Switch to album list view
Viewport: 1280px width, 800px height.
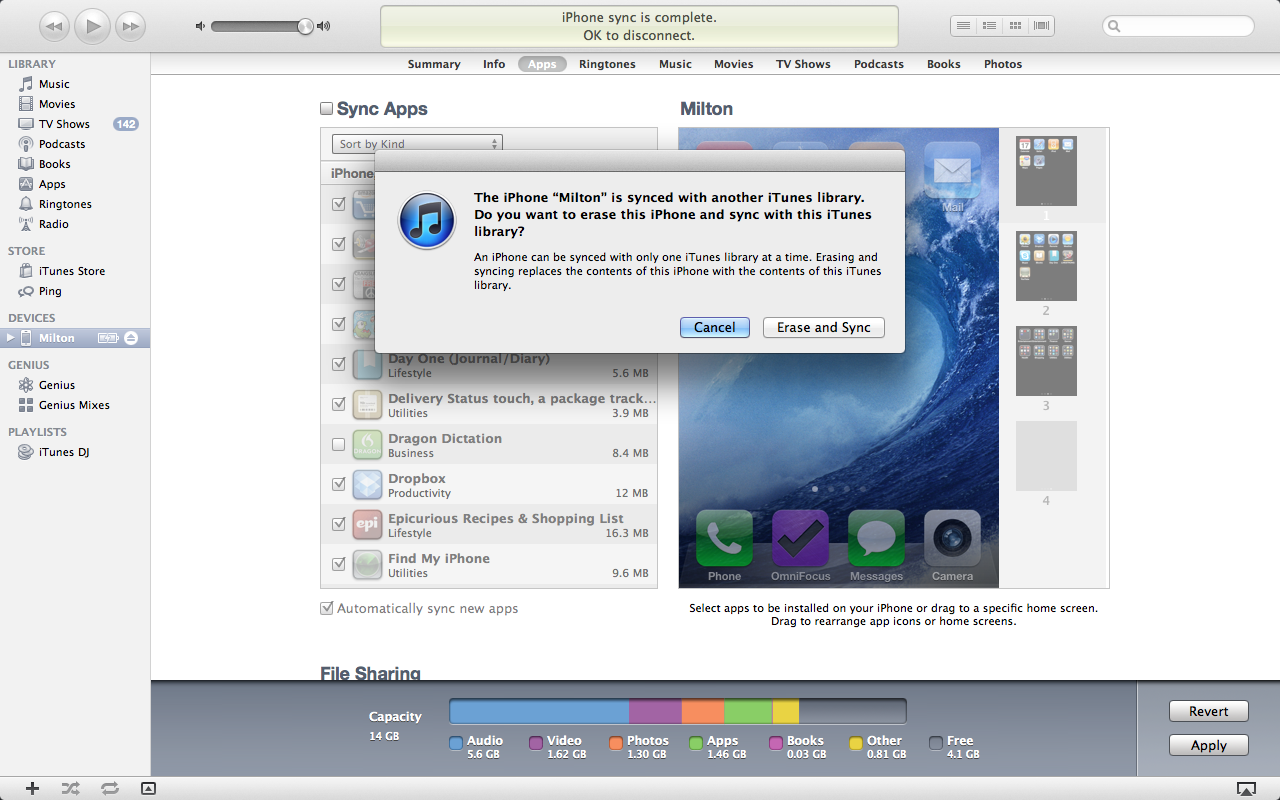pos(989,26)
